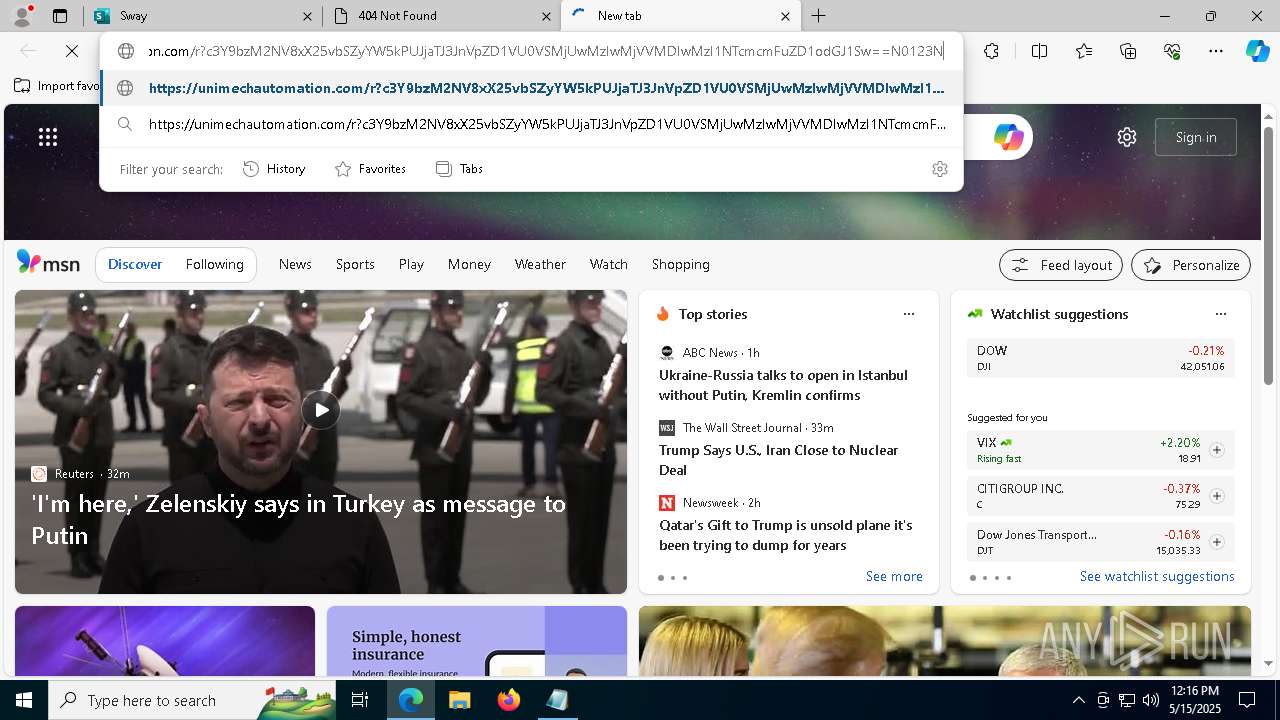Open the Watch section
Screen dimensions: 1280x720
point(609,264)
